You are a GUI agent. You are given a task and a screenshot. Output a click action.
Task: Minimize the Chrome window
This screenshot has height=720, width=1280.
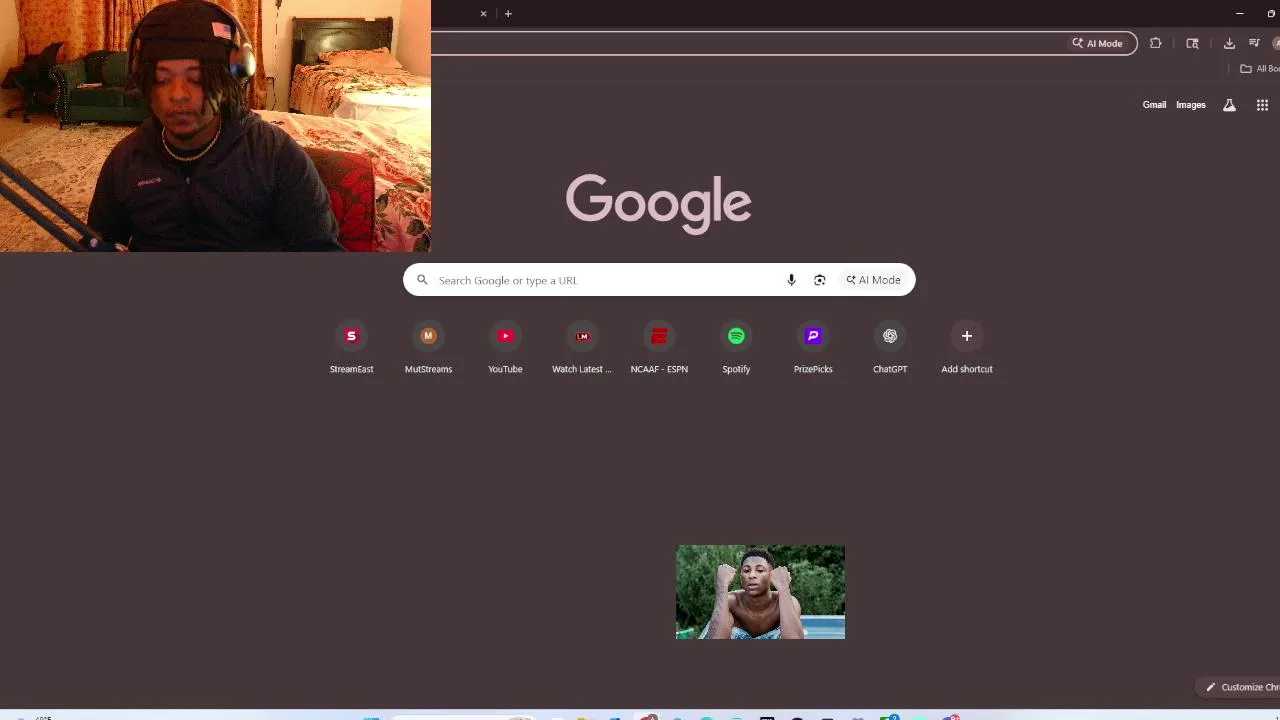[x=1239, y=13]
